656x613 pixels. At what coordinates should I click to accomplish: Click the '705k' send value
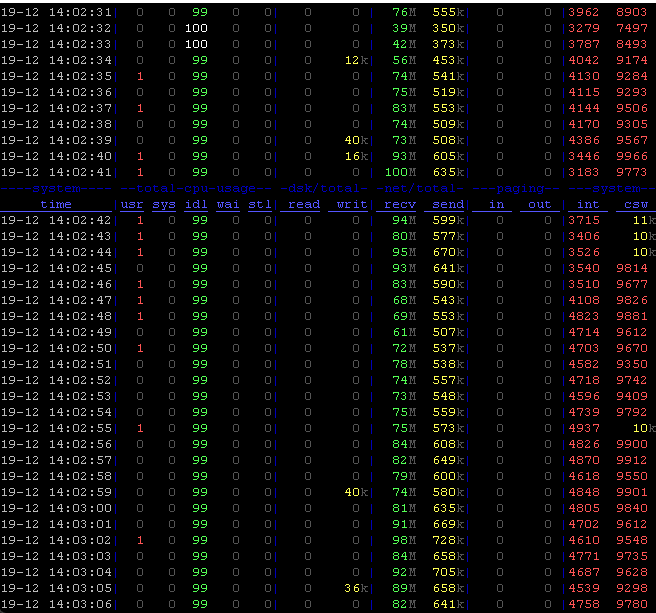(448, 572)
